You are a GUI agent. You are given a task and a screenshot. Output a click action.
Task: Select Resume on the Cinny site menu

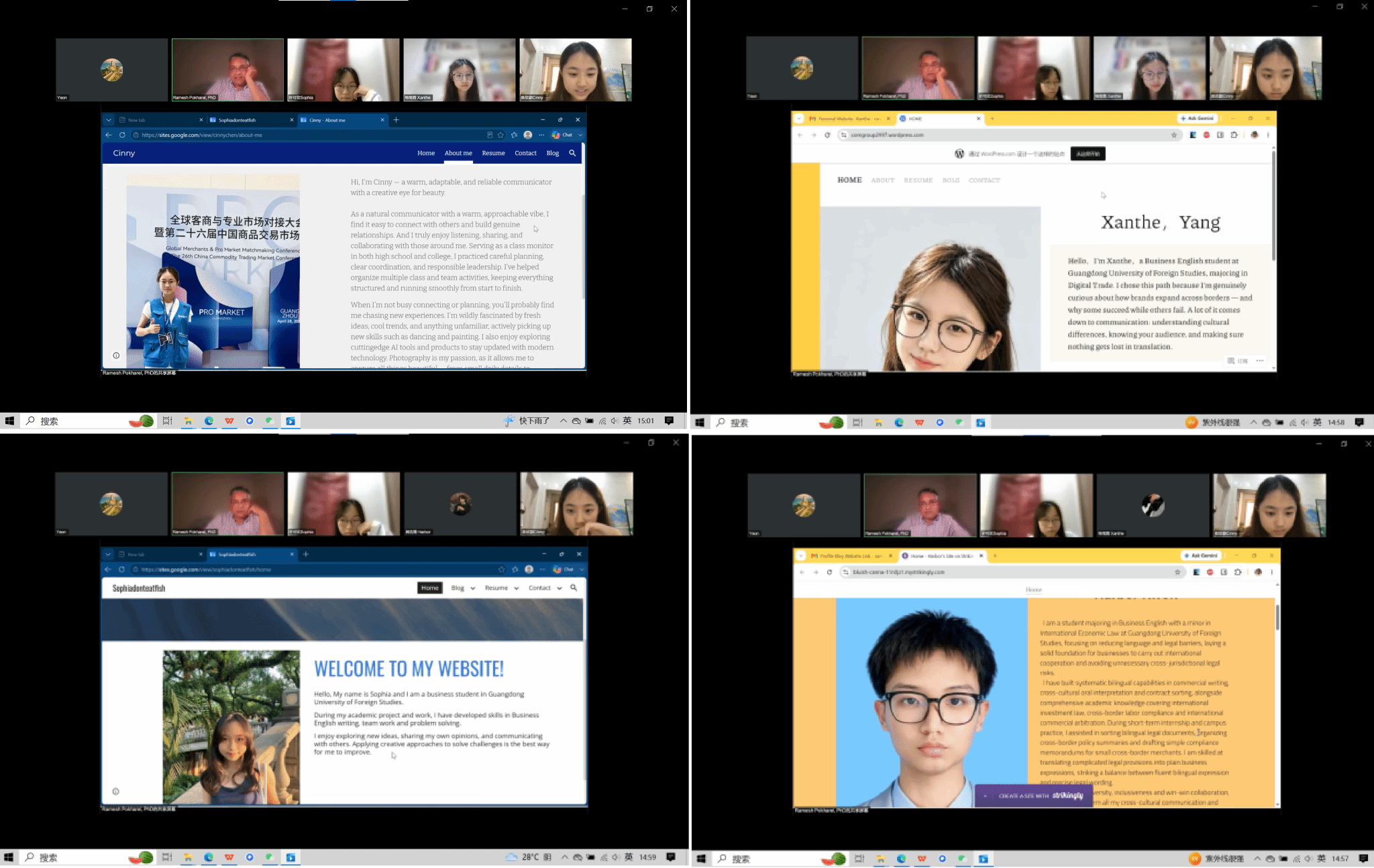[493, 153]
